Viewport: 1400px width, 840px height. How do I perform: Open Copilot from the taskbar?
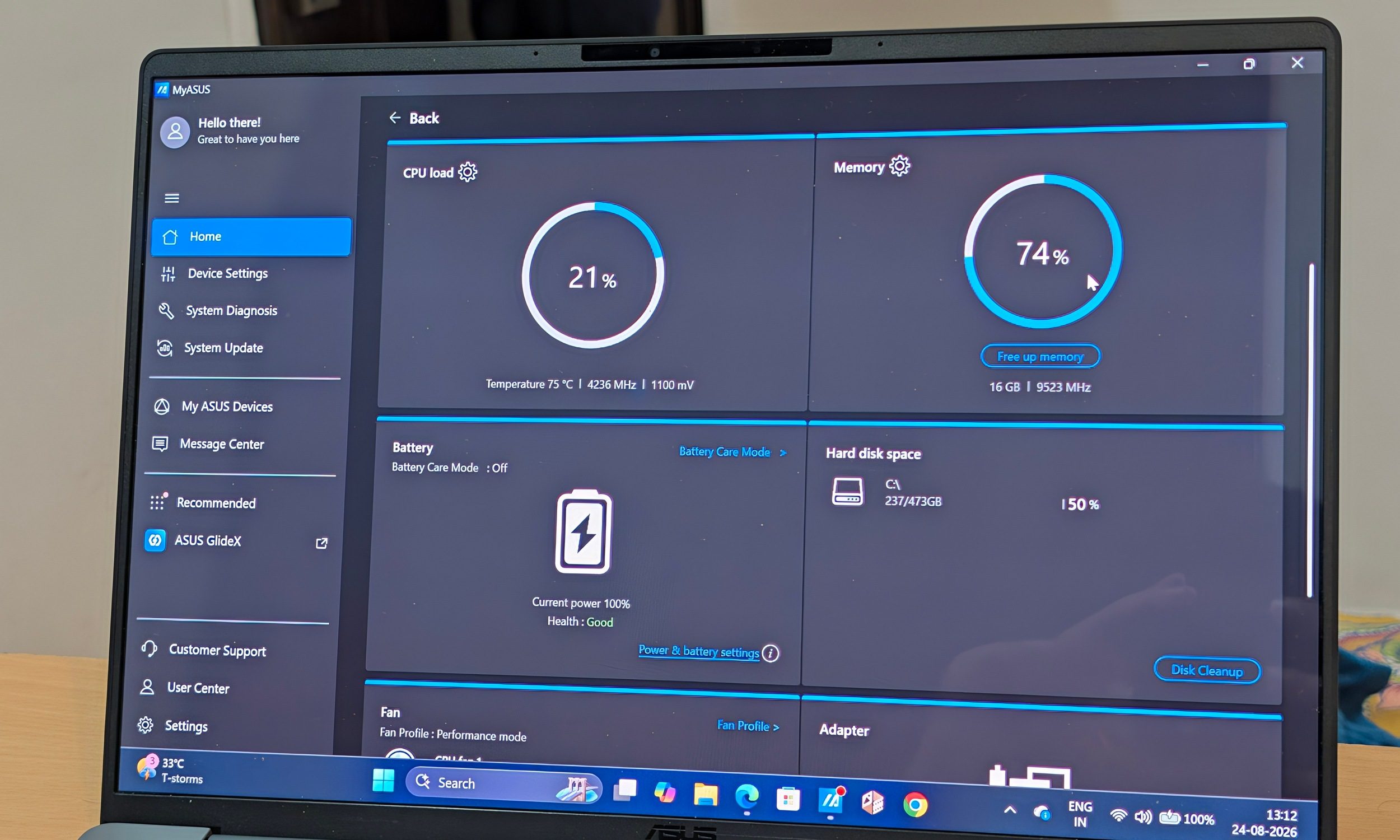664,792
